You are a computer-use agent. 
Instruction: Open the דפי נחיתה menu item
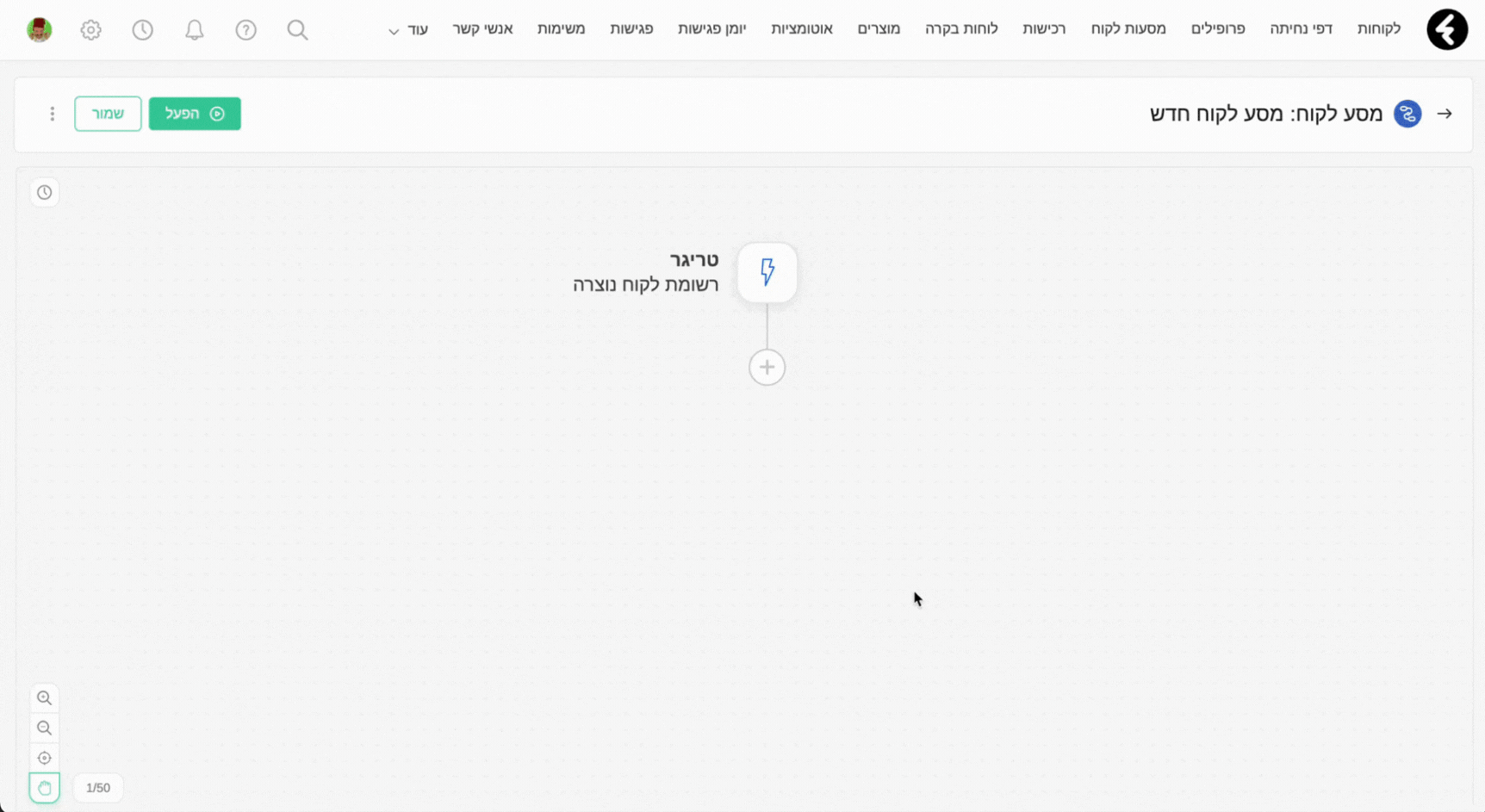[1301, 29]
